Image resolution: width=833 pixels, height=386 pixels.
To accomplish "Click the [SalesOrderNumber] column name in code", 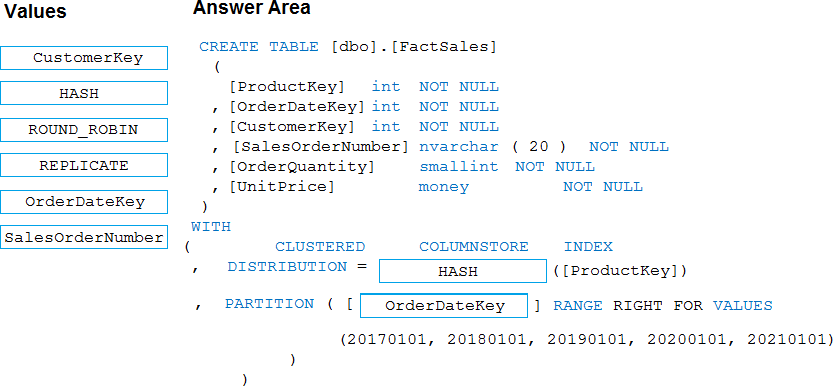I will pyautogui.click(x=321, y=147).
